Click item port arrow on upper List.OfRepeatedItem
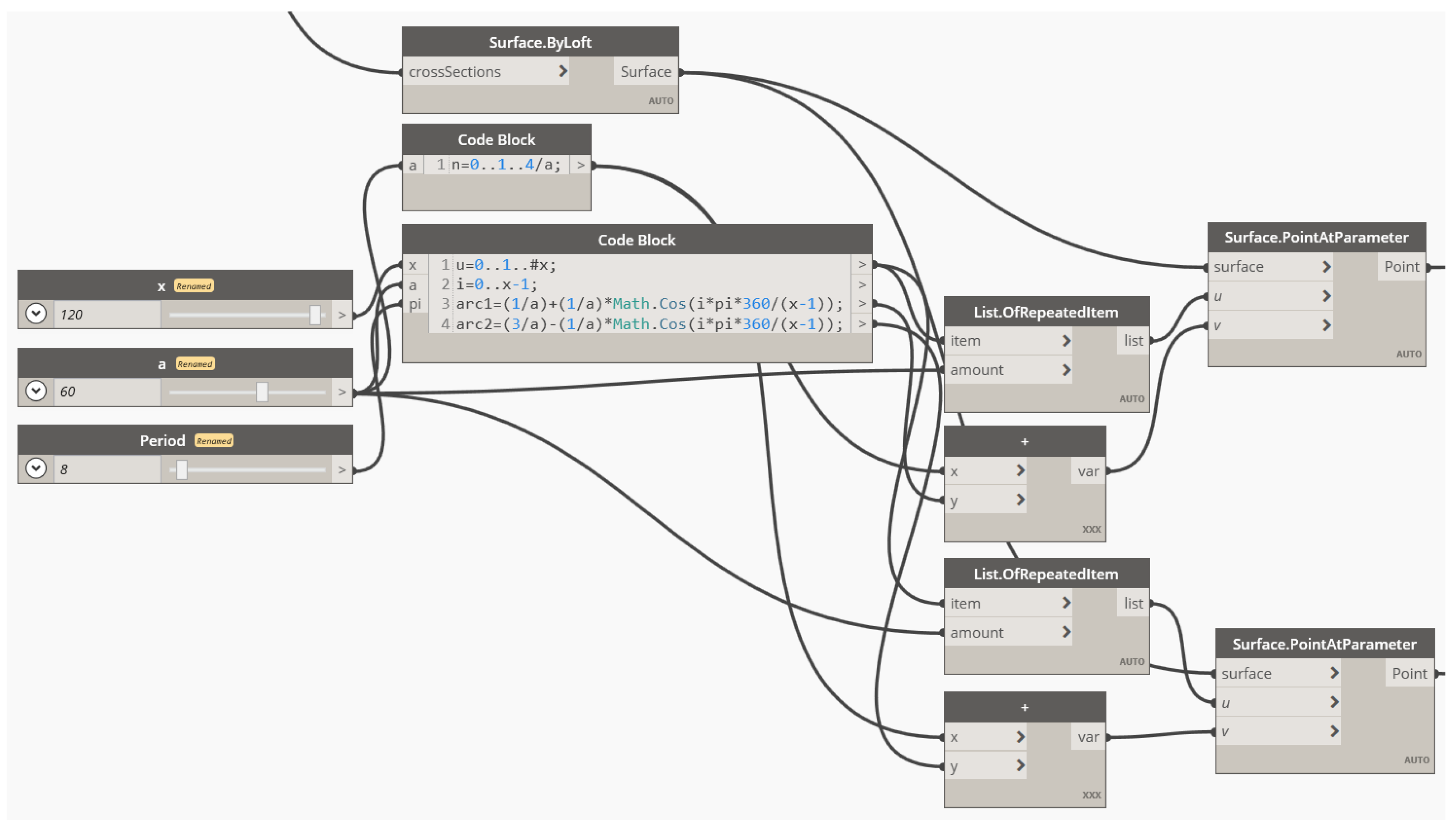 [x=1066, y=341]
